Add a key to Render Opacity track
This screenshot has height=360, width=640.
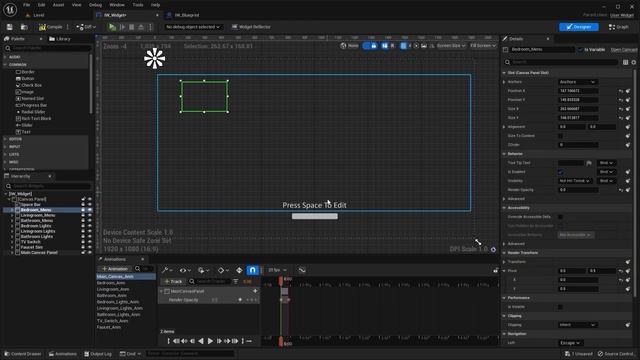[240, 300]
